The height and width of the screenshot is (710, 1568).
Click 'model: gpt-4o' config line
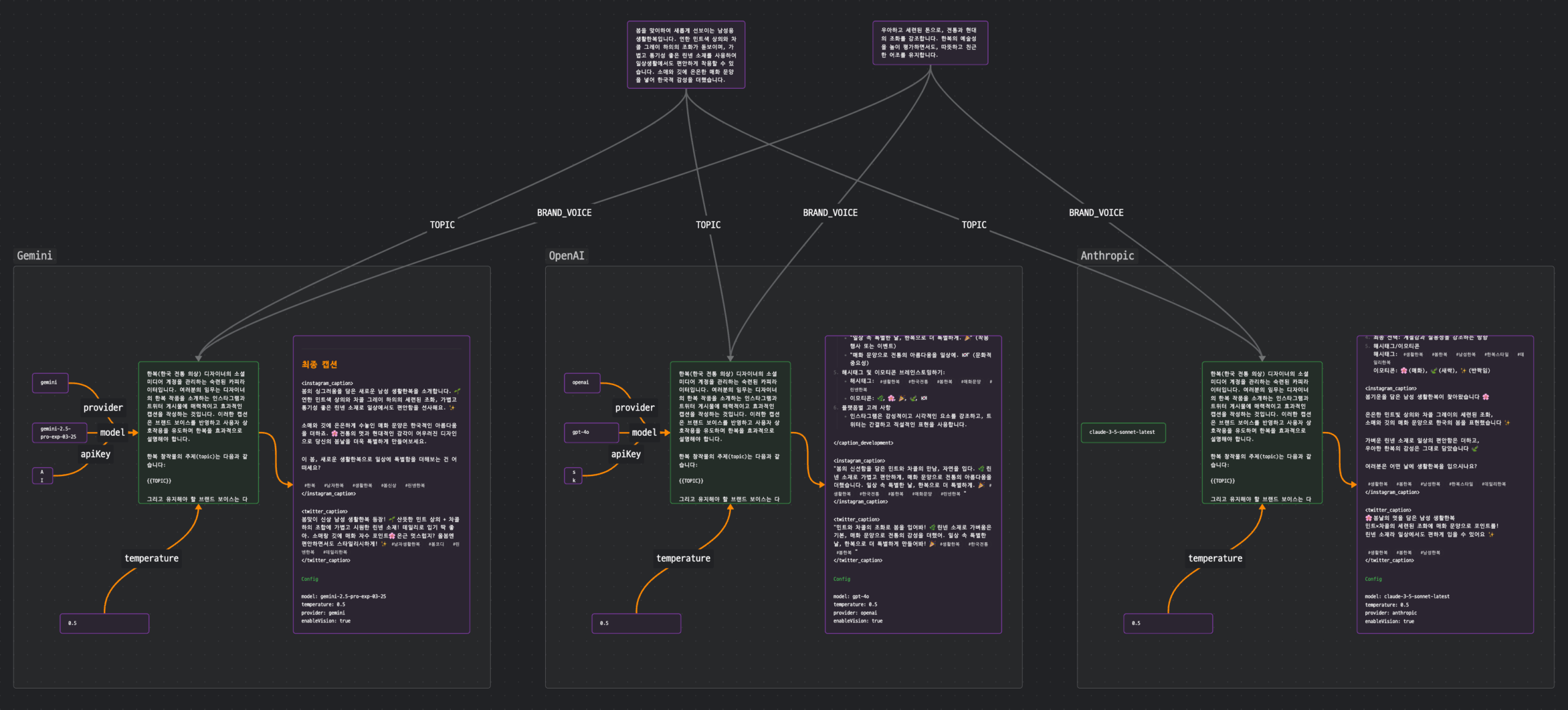coord(851,596)
